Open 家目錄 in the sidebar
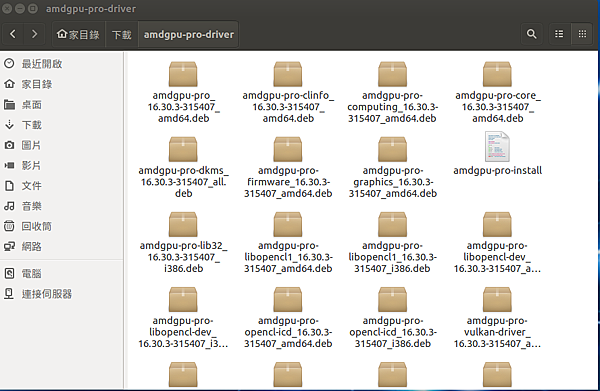This screenshot has width=600, height=391. 61,84
